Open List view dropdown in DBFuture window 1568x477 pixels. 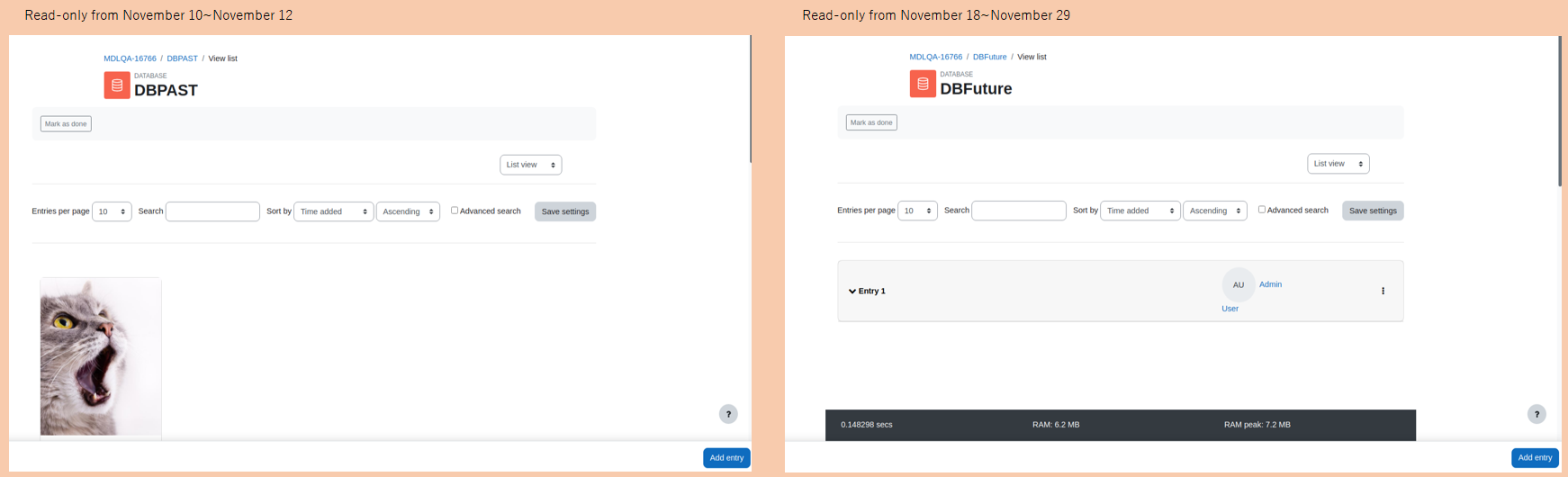pyautogui.click(x=1338, y=164)
